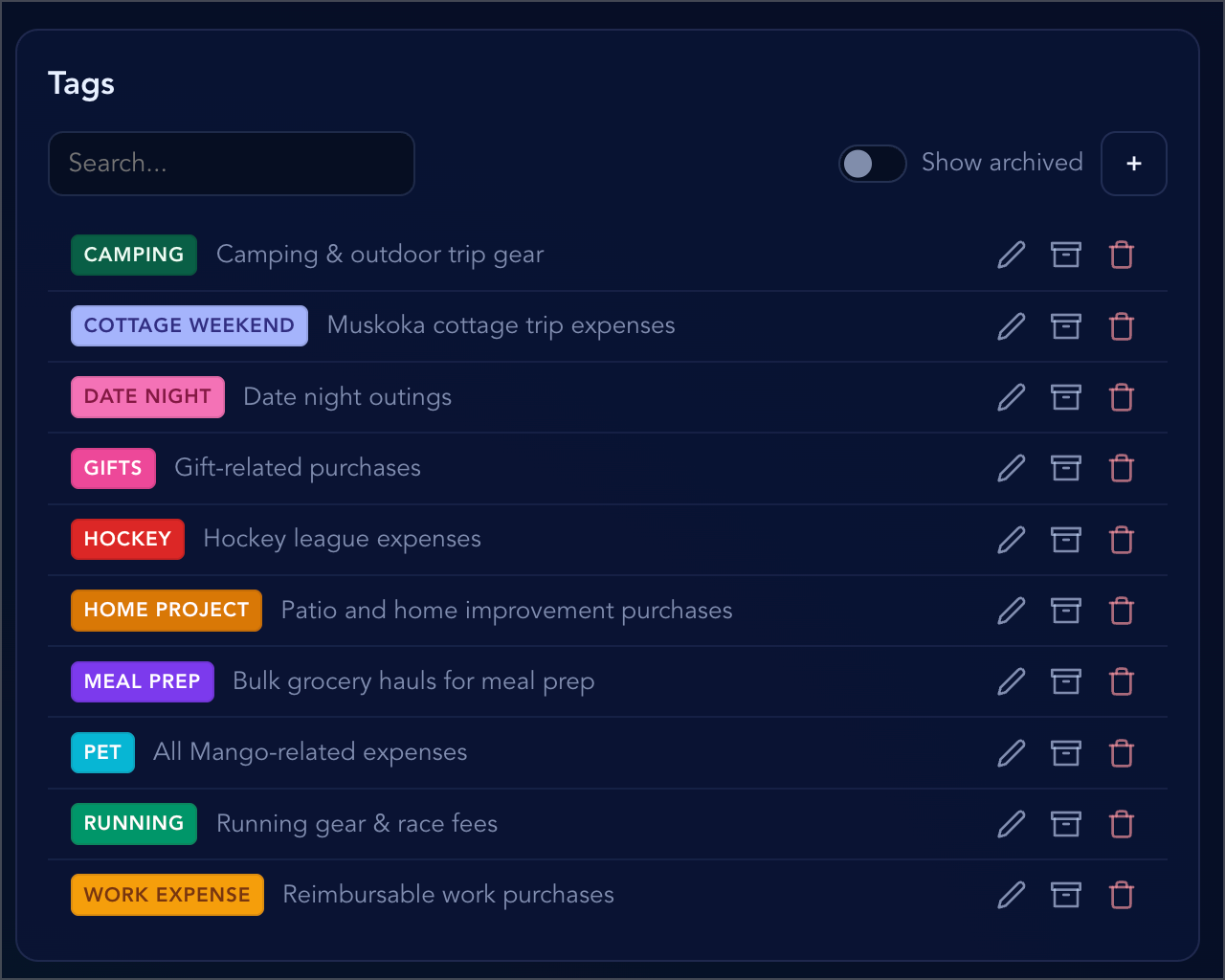Delete the HOME PROJECT tag
Image resolution: width=1225 pixels, height=980 pixels.
coord(1121,611)
